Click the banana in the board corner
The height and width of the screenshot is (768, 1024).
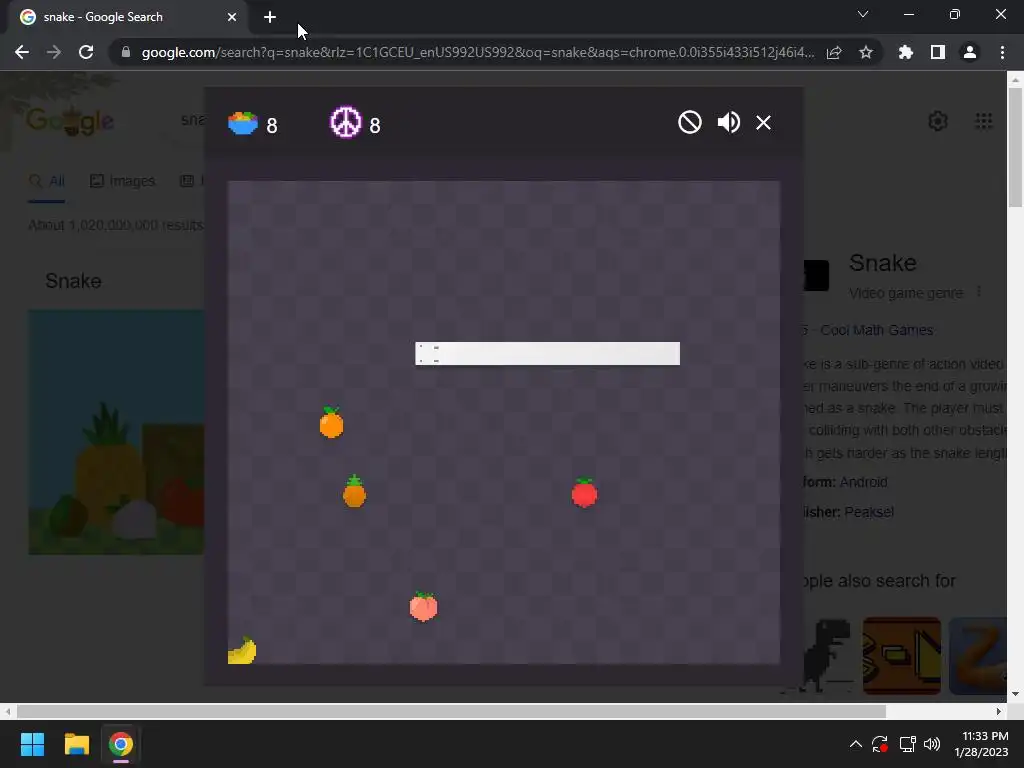pyautogui.click(x=242, y=650)
